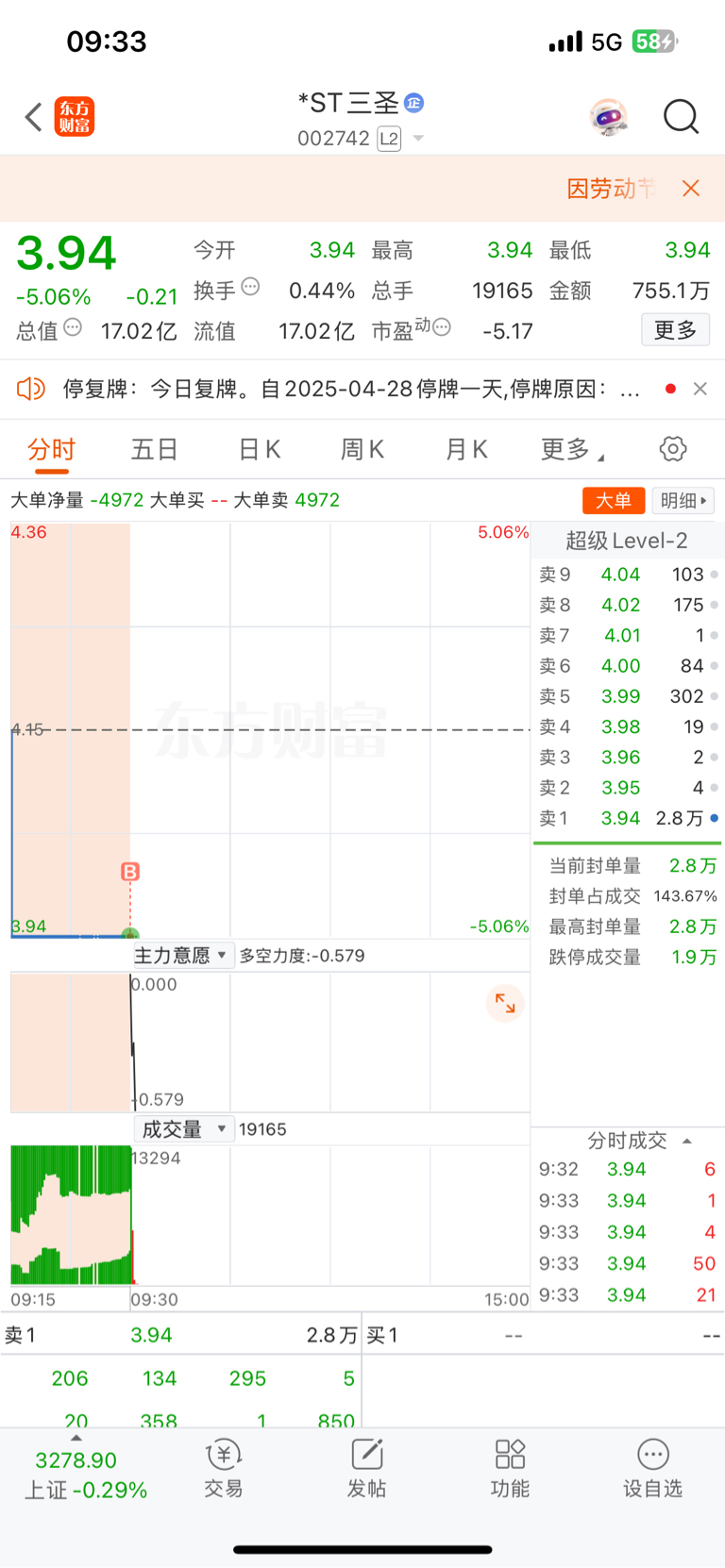Screen dimensions: 725x1568
Task: Tap the 更多 button in quote panel
Action: [x=675, y=329]
